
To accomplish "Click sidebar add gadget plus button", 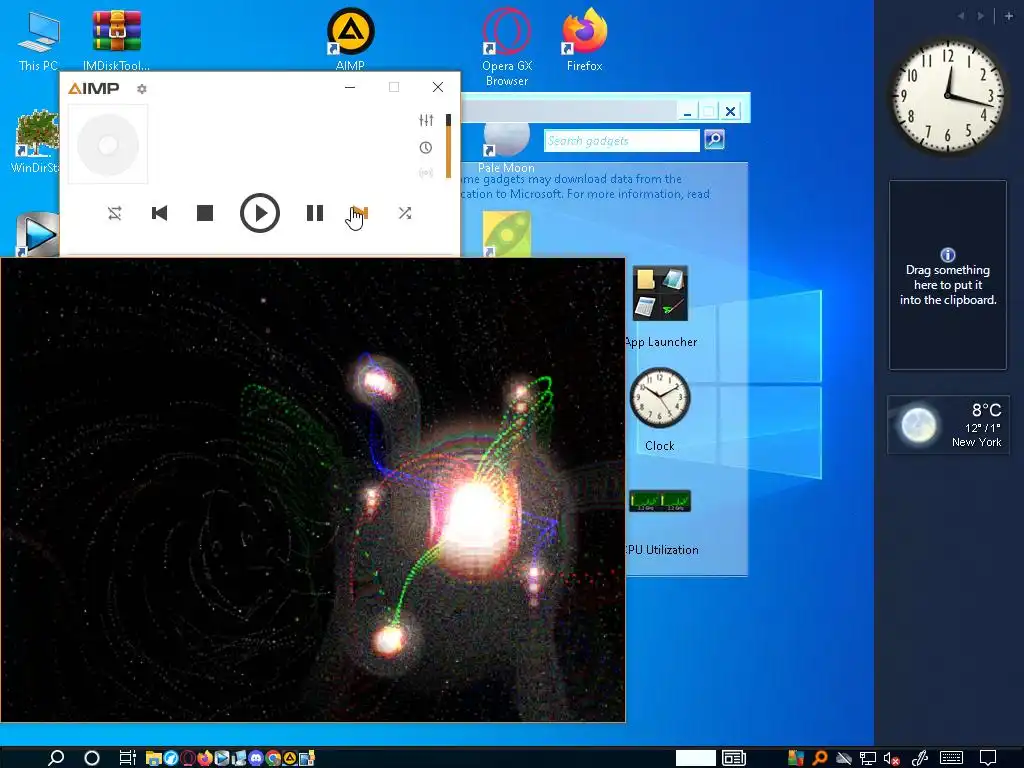I will tap(1009, 16).
